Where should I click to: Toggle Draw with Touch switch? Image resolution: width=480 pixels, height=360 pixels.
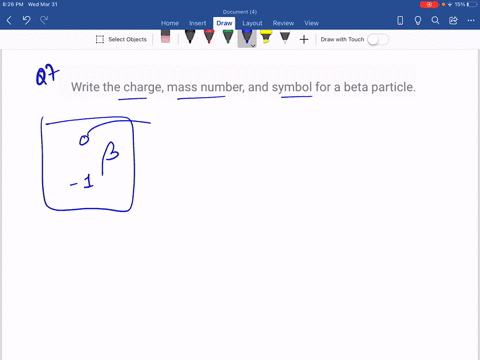(x=378, y=39)
